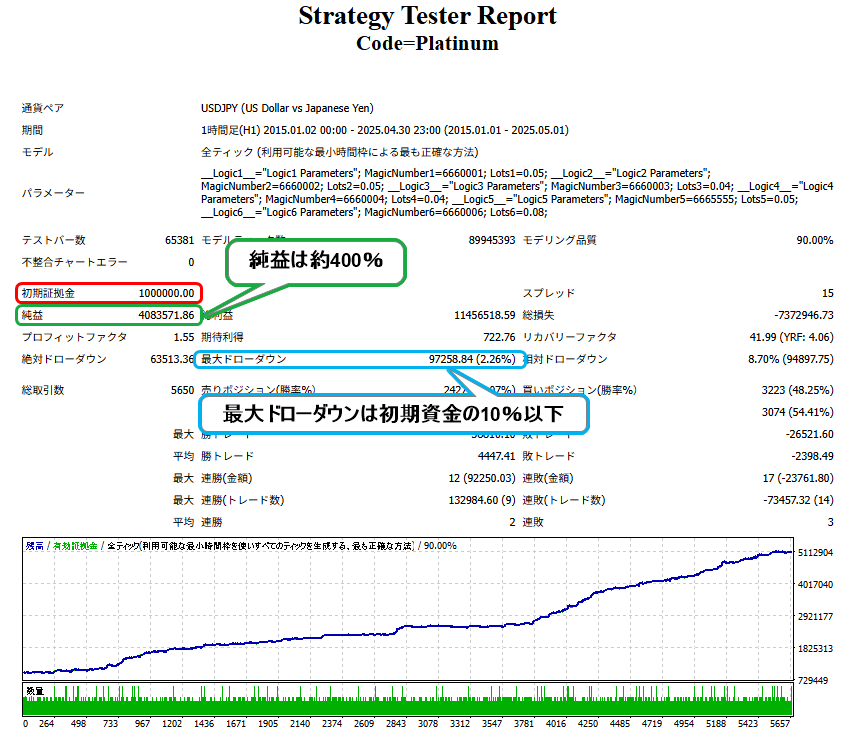Click the 買いポジション(勝率%) label

pos(579,390)
